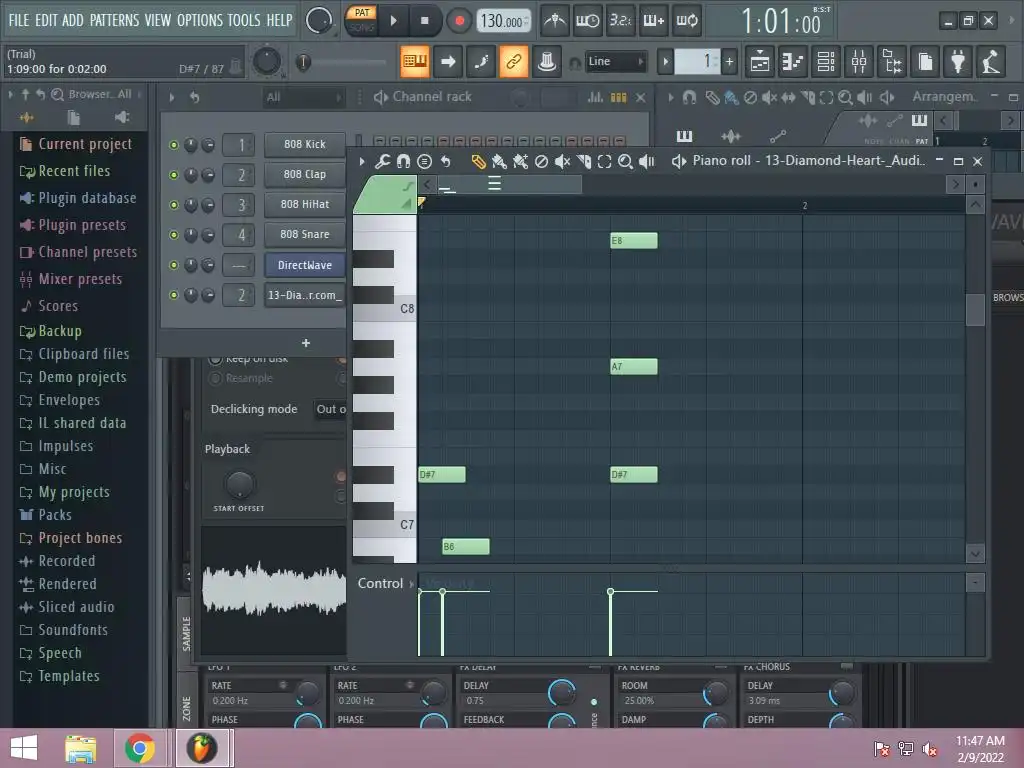Select the pencil Draw tool in Piano roll
This screenshot has height=768, width=1024.
(x=478, y=161)
